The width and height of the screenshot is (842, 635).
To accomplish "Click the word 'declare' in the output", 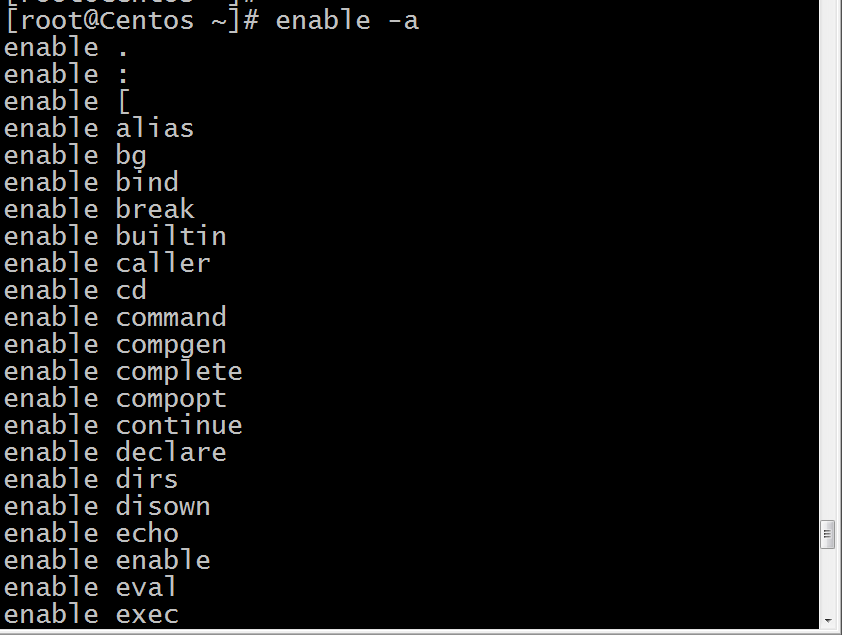I will click(171, 452).
